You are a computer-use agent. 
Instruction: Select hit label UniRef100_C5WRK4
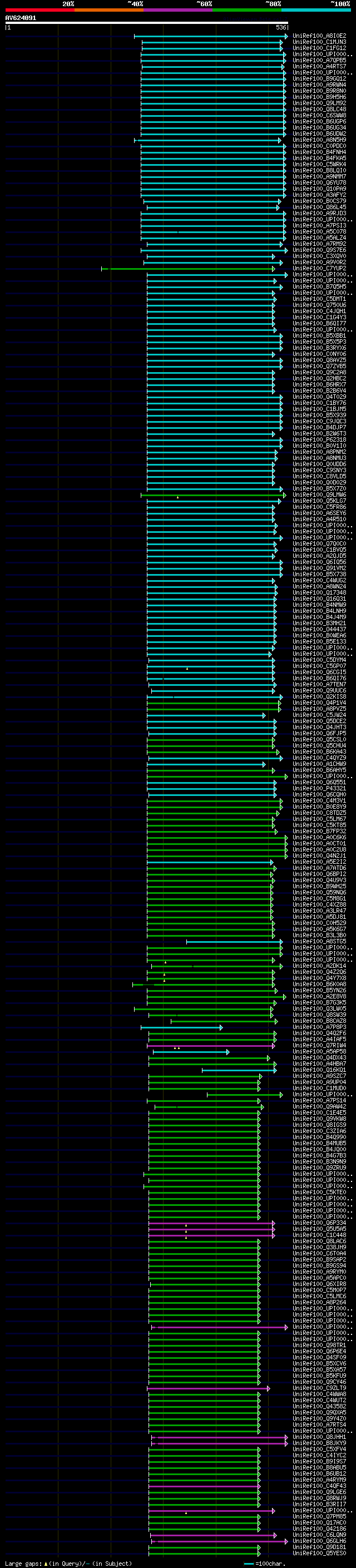(319, 164)
